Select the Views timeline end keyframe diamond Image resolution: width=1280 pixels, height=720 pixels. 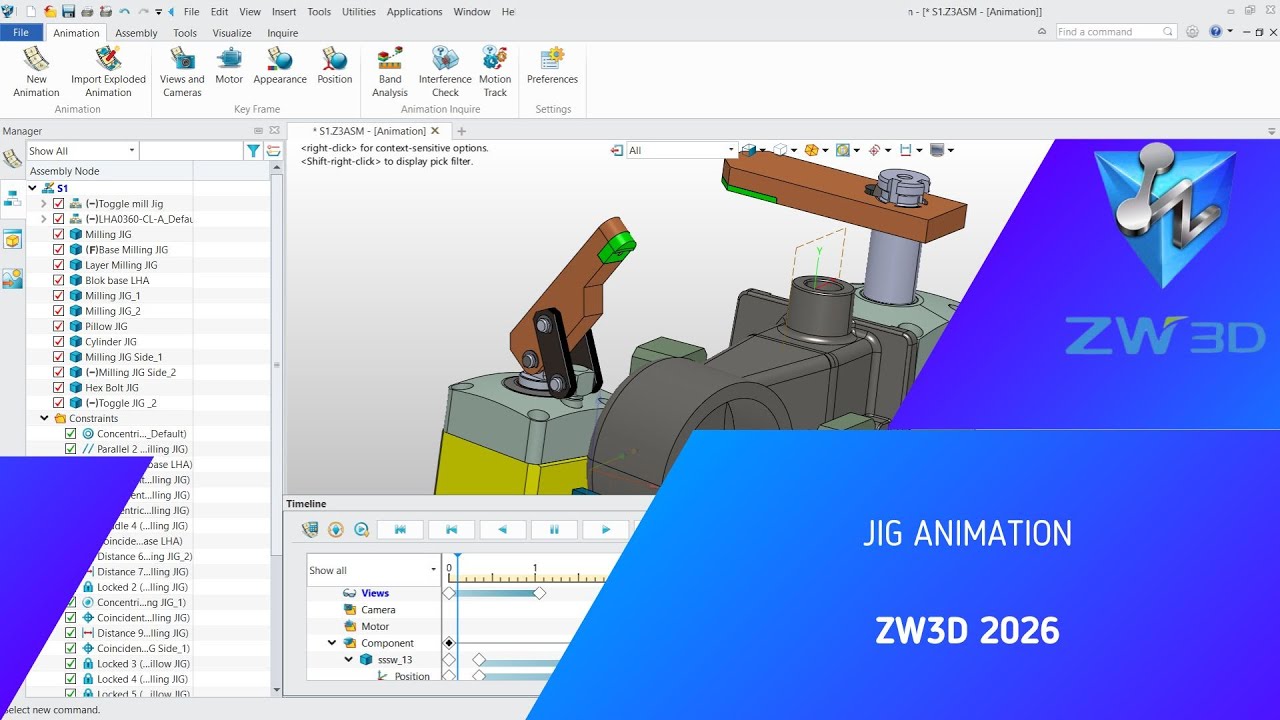coord(540,593)
